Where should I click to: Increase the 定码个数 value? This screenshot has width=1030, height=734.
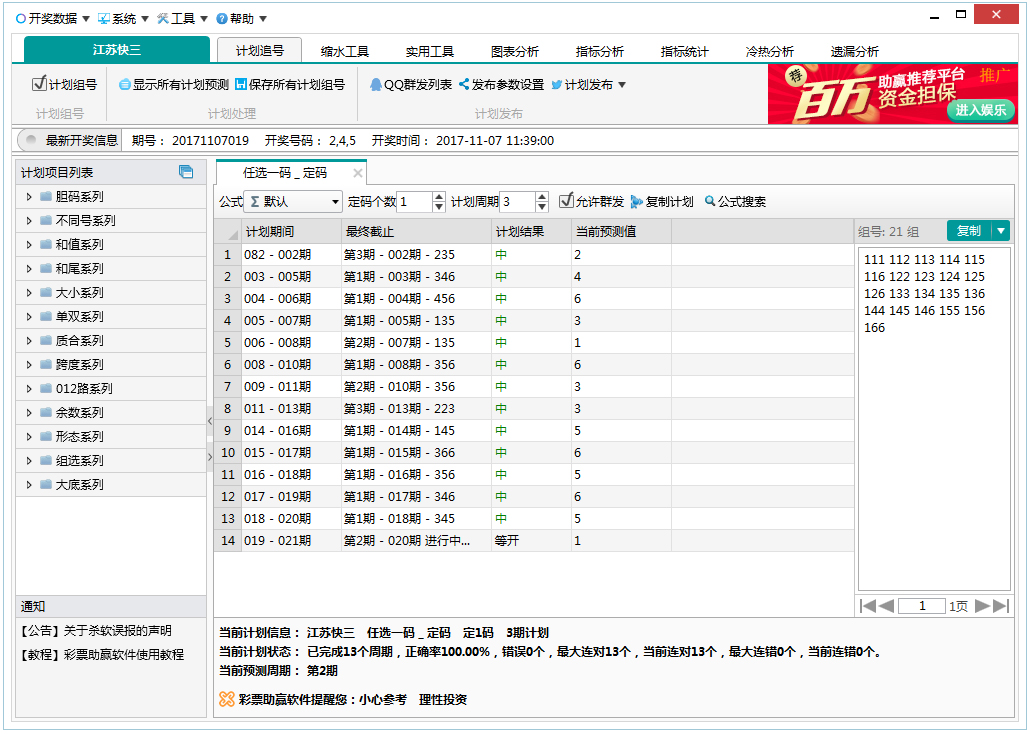[439, 197]
